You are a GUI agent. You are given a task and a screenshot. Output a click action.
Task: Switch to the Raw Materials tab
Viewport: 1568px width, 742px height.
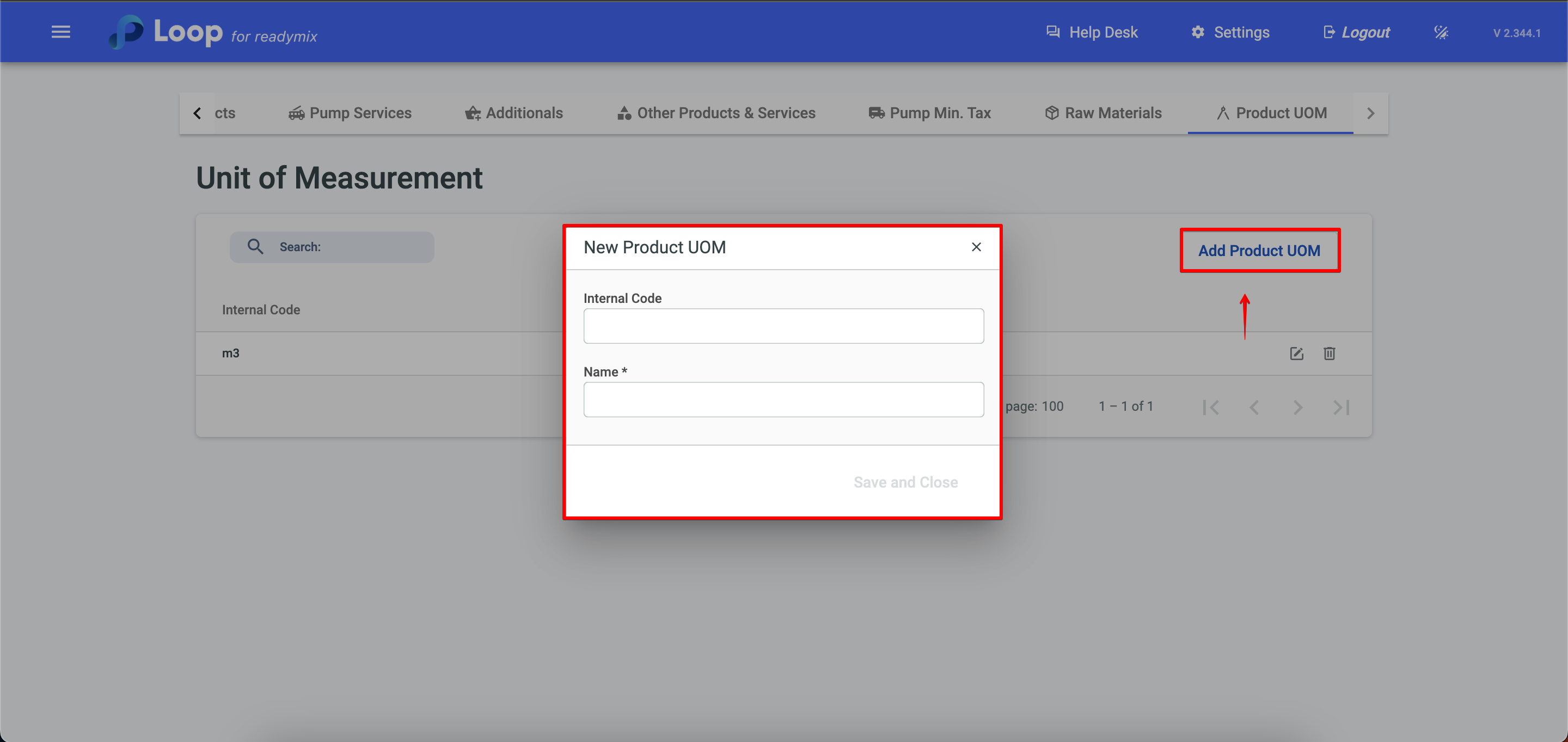click(1103, 113)
